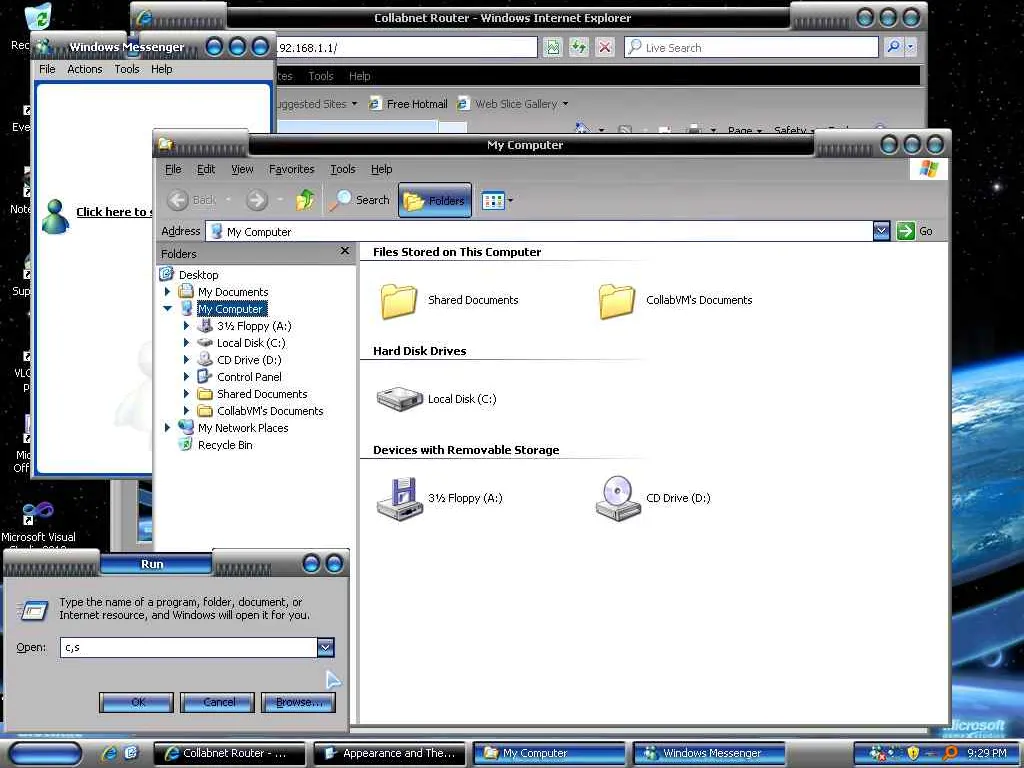Open the Run dialog history dropdown

(326, 647)
